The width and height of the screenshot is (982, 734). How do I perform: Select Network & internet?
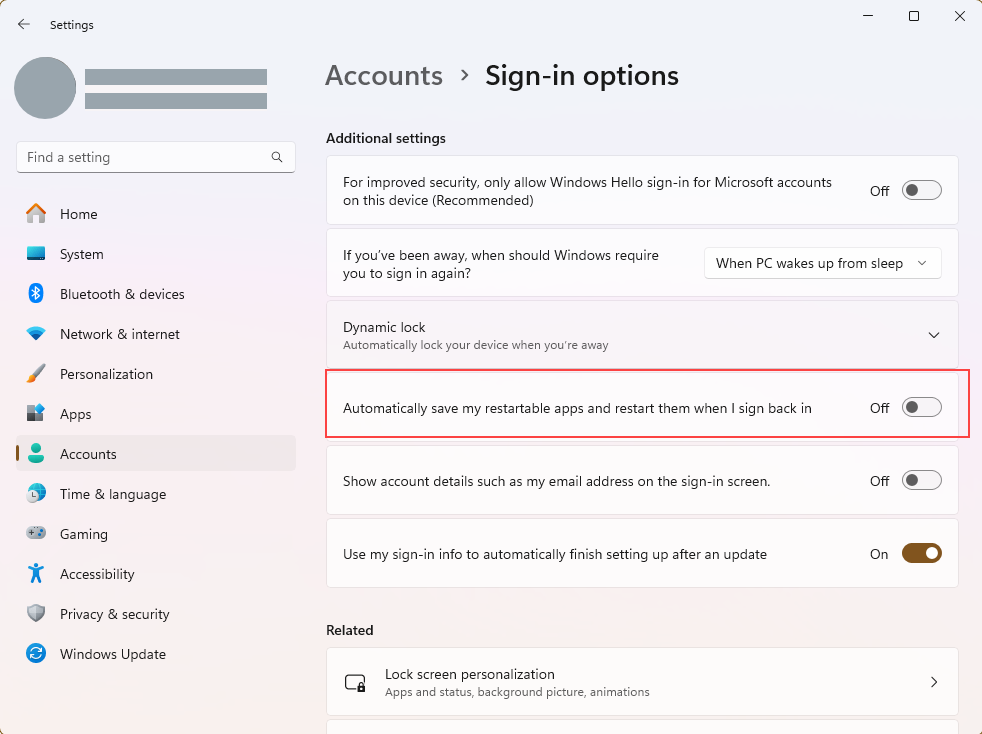[156, 334]
